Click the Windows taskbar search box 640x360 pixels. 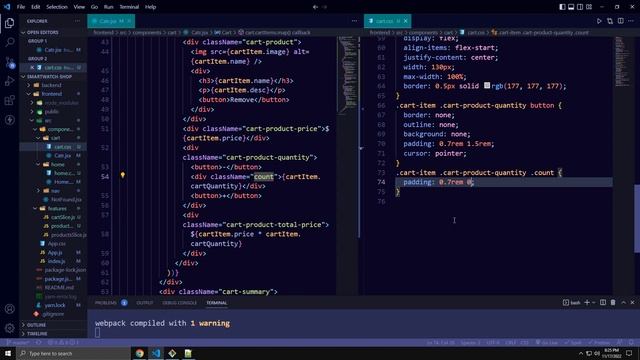click(73, 353)
